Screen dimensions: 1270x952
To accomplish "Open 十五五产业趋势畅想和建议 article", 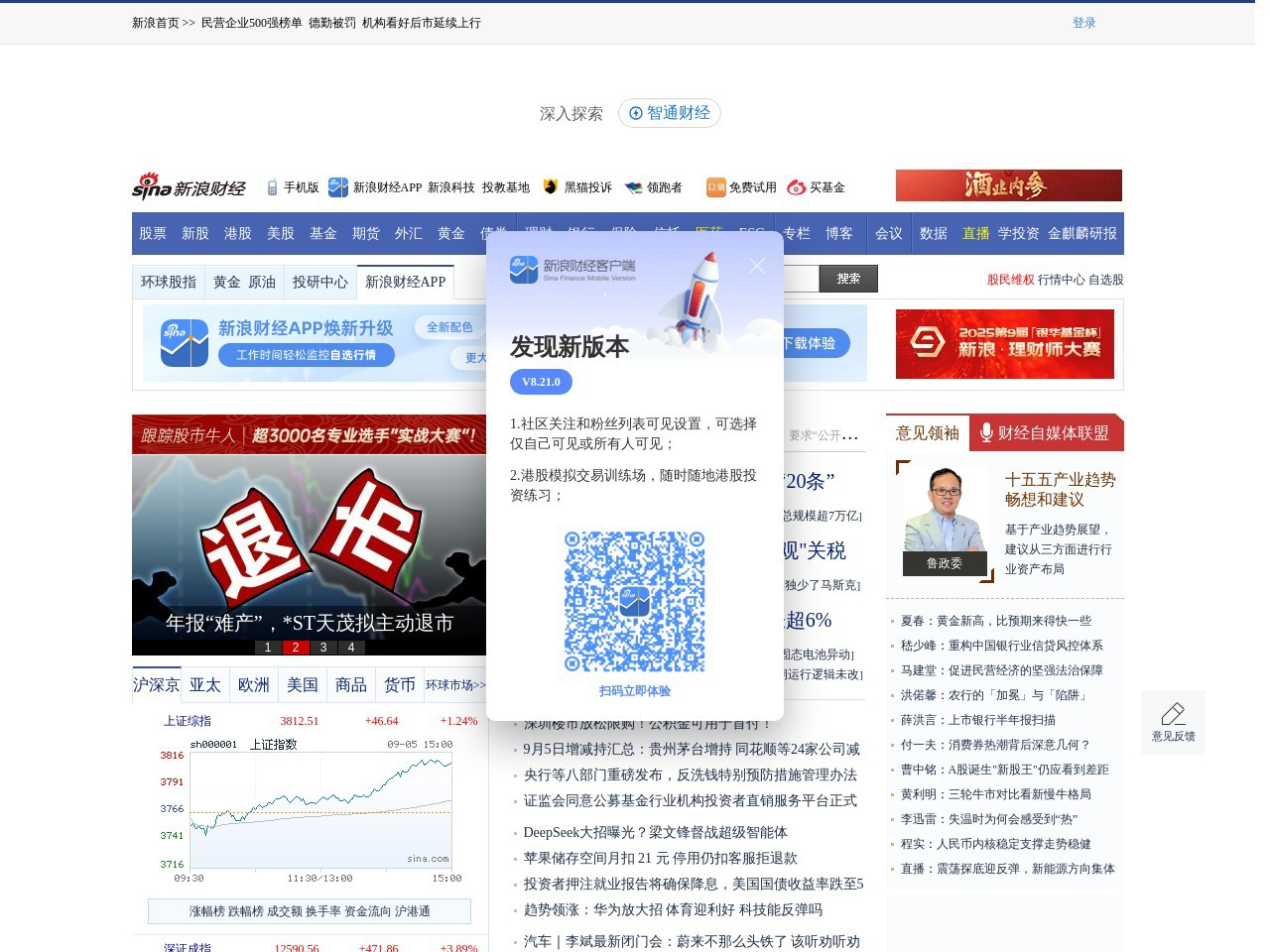I will point(1061,490).
